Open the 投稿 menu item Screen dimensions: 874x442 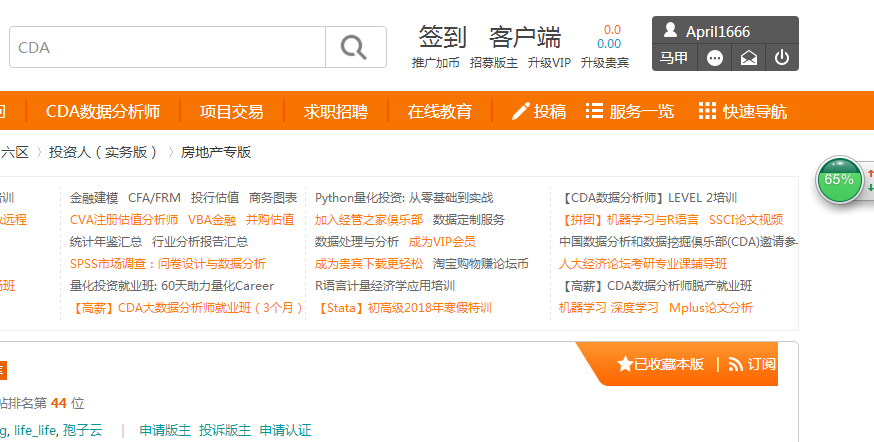pyautogui.click(x=550, y=111)
